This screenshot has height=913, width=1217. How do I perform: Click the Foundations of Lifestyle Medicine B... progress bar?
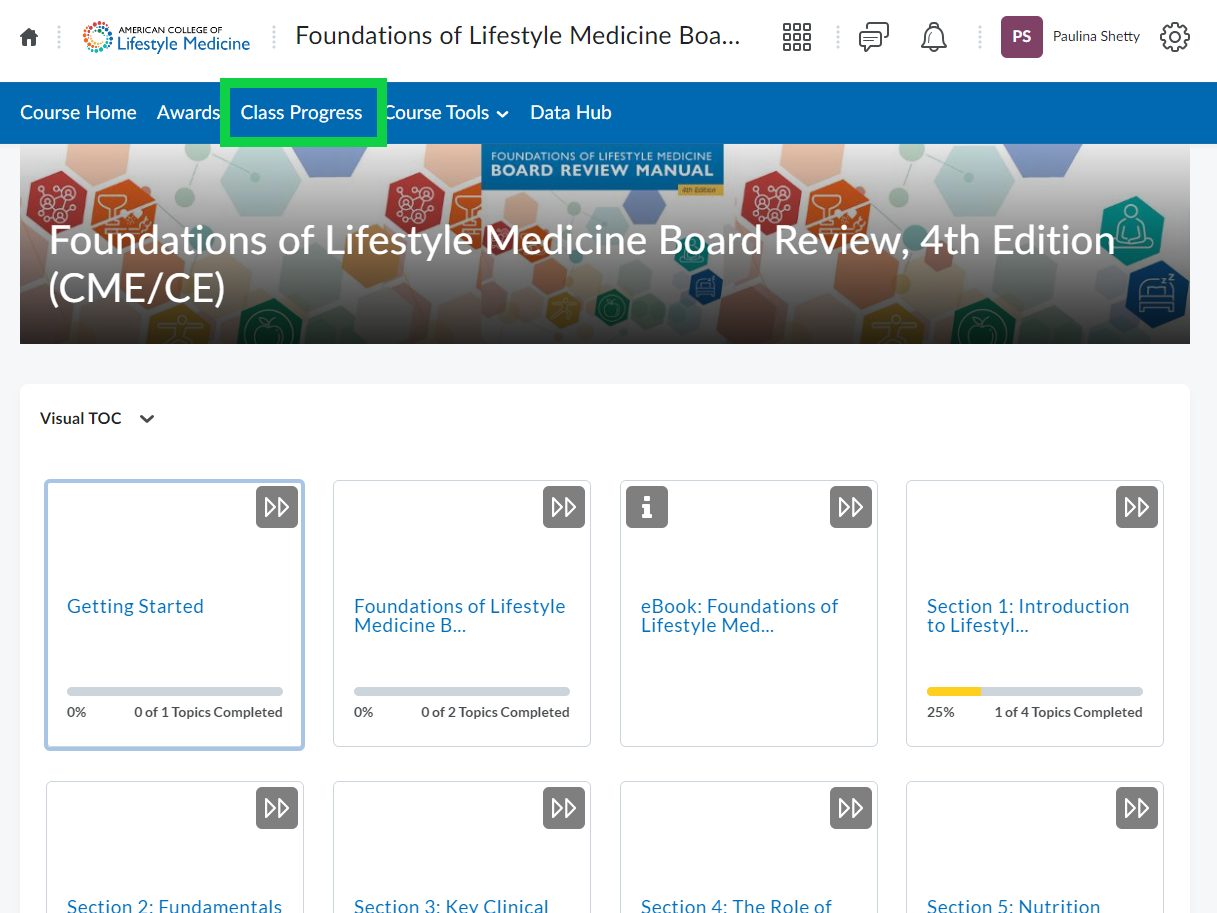point(462,691)
